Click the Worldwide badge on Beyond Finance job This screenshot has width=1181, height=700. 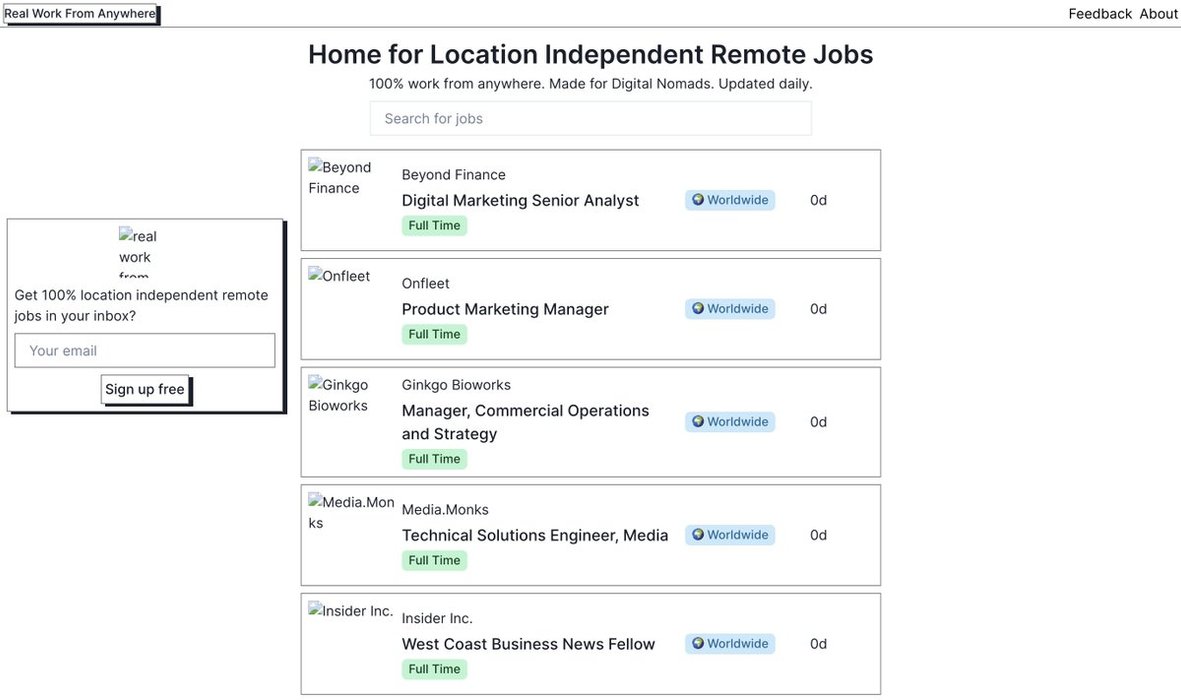730,200
